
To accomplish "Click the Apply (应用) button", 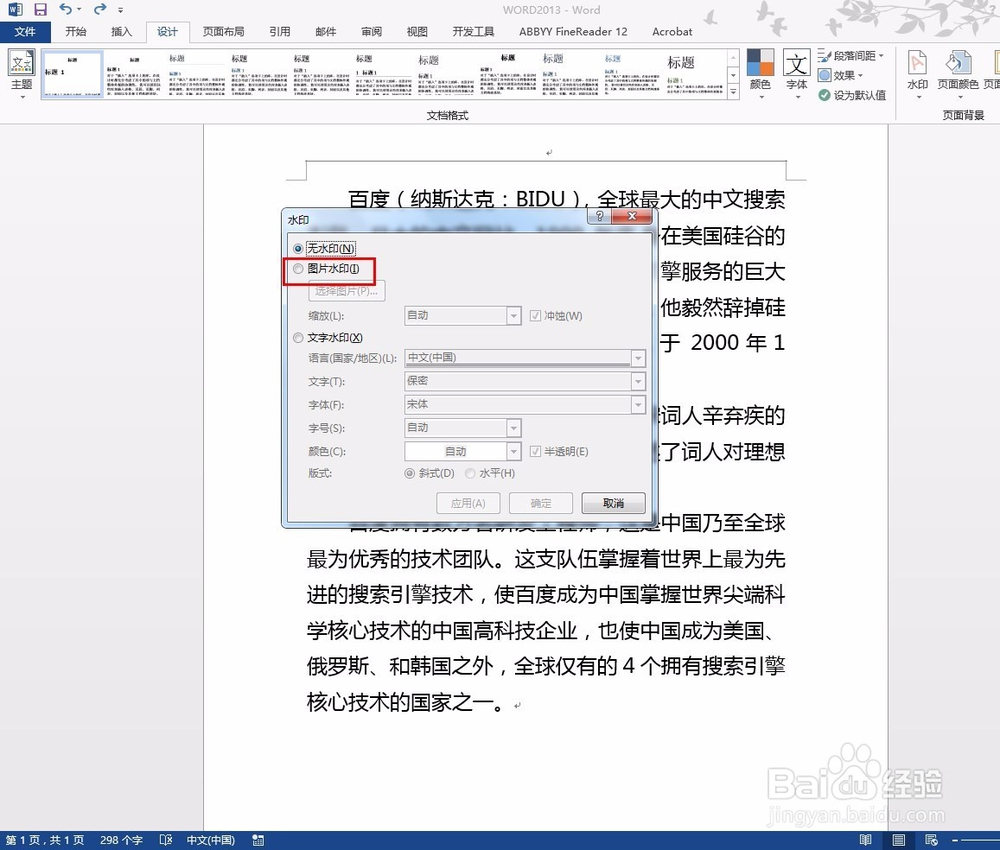I will (x=467, y=503).
